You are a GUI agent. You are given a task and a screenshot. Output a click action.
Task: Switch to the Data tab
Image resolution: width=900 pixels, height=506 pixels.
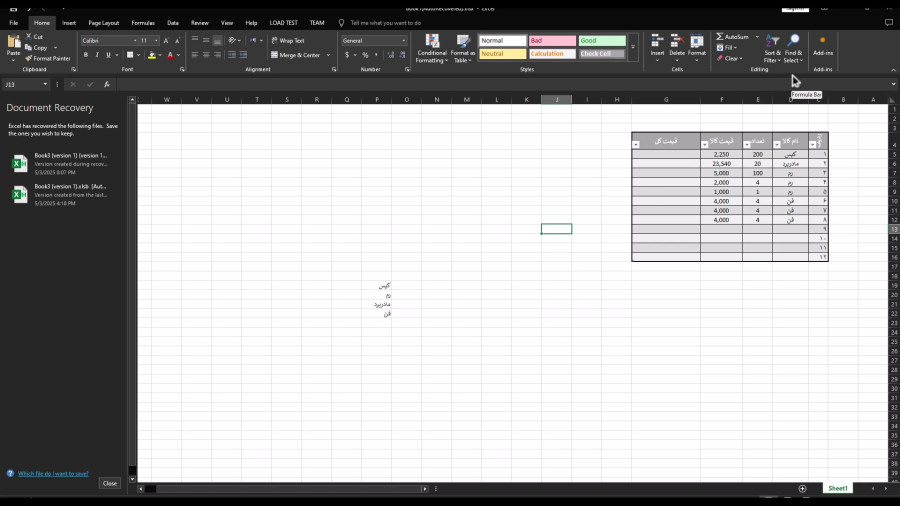pos(173,23)
